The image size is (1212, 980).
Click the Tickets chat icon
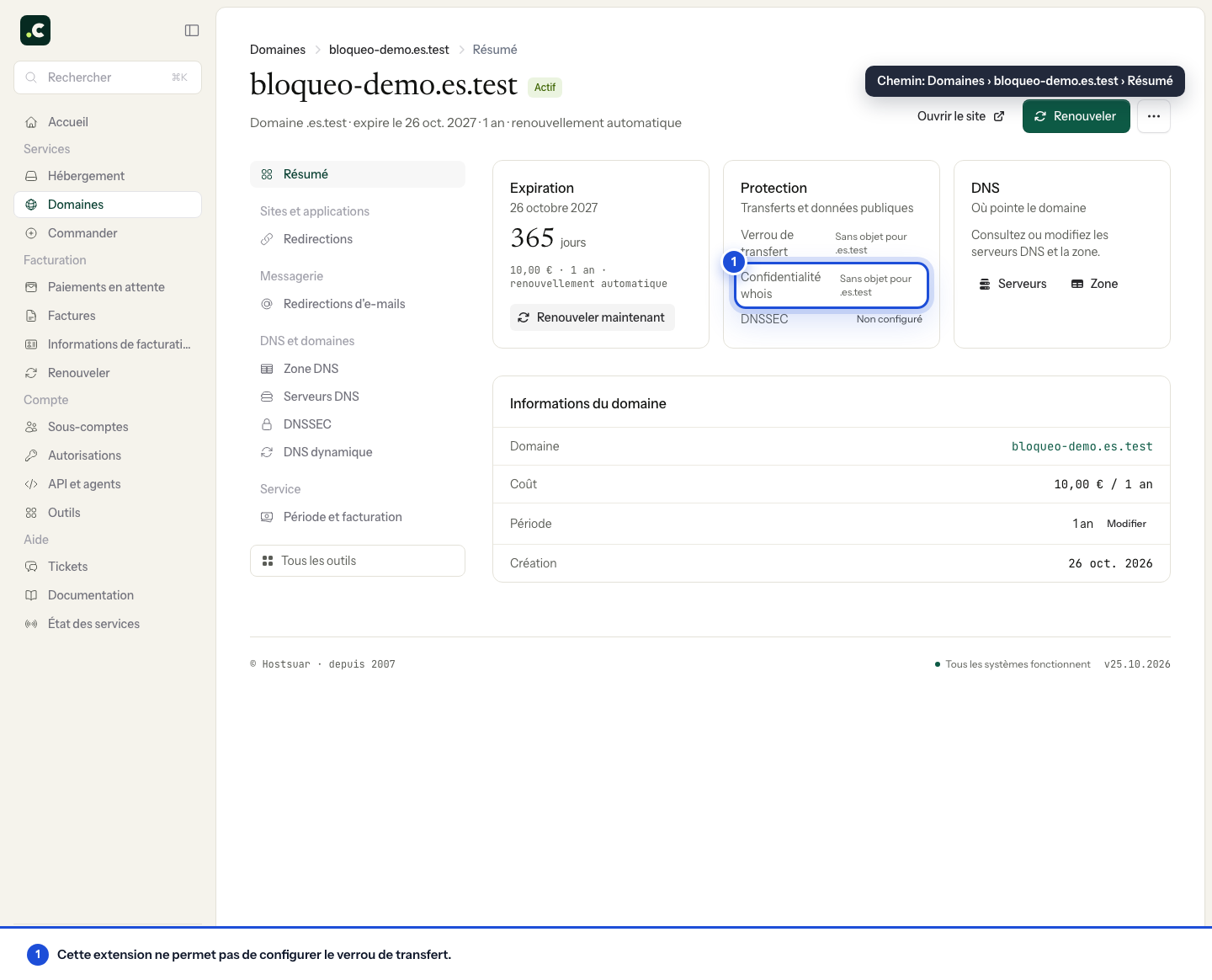(31, 567)
